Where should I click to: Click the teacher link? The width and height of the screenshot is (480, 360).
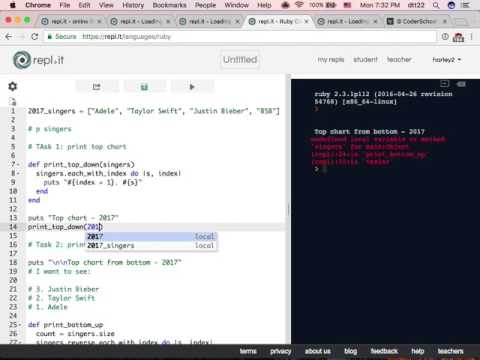point(399,60)
